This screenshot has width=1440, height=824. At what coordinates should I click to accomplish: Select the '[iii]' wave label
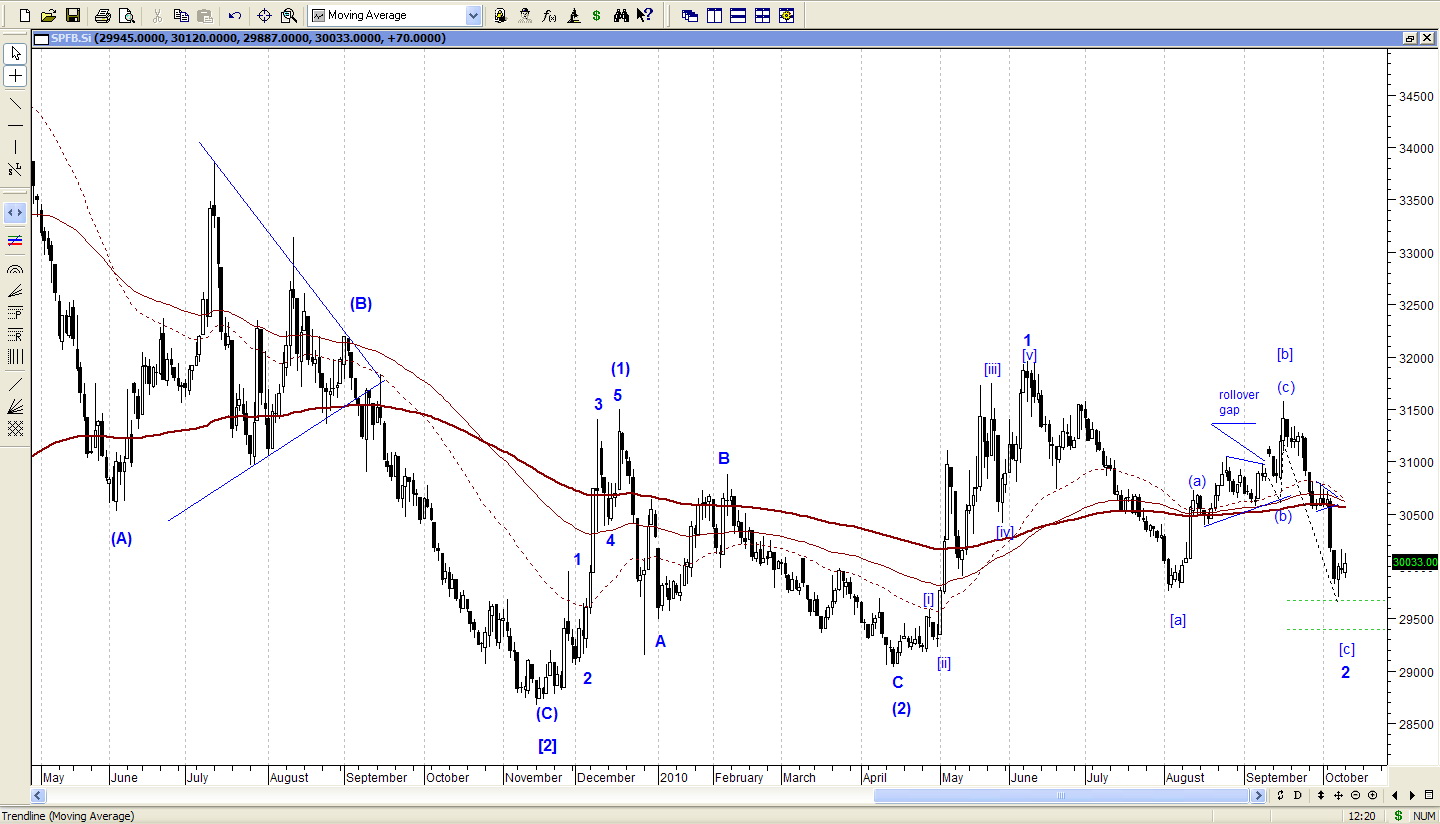[992, 369]
